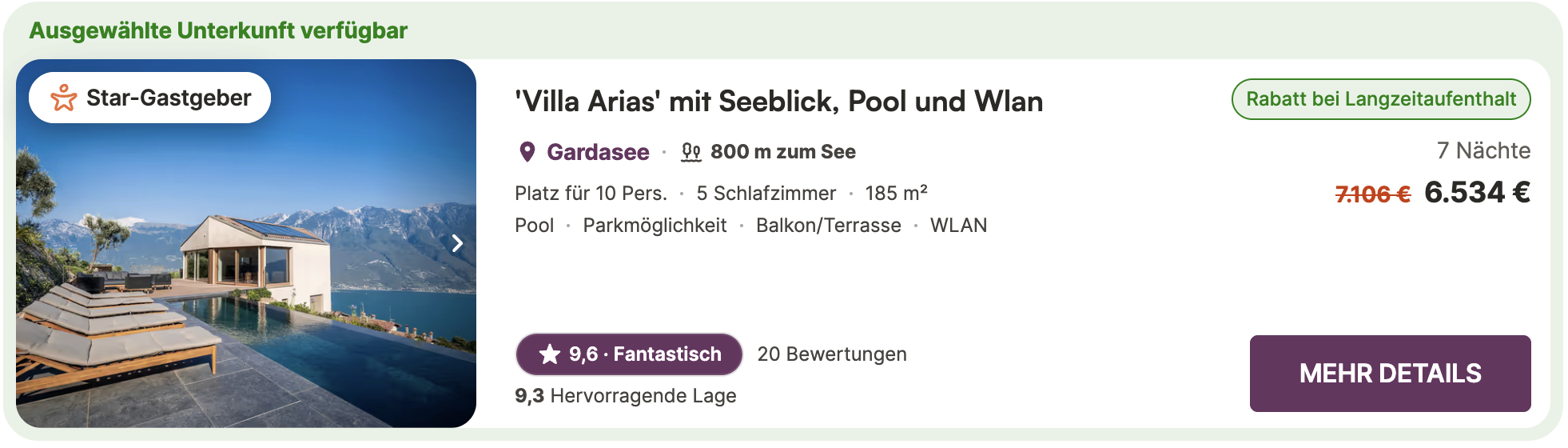Click the crossed-out price 7.106 €

tap(1372, 194)
